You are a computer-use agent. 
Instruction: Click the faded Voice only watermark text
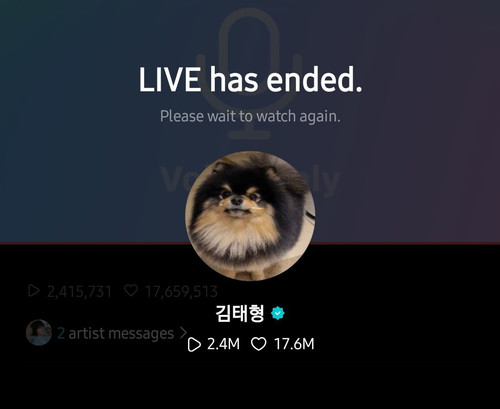tap(250, 180)
